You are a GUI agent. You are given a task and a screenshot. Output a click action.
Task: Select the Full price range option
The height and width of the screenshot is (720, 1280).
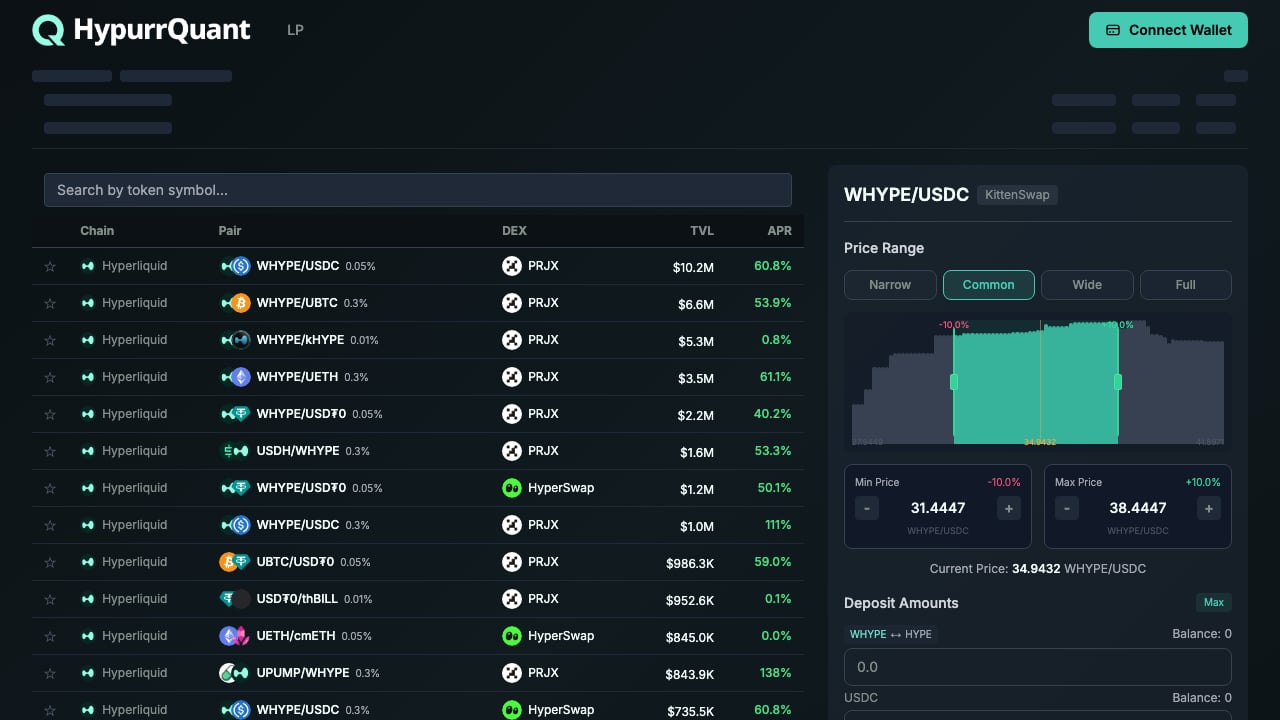point(1186,285)
